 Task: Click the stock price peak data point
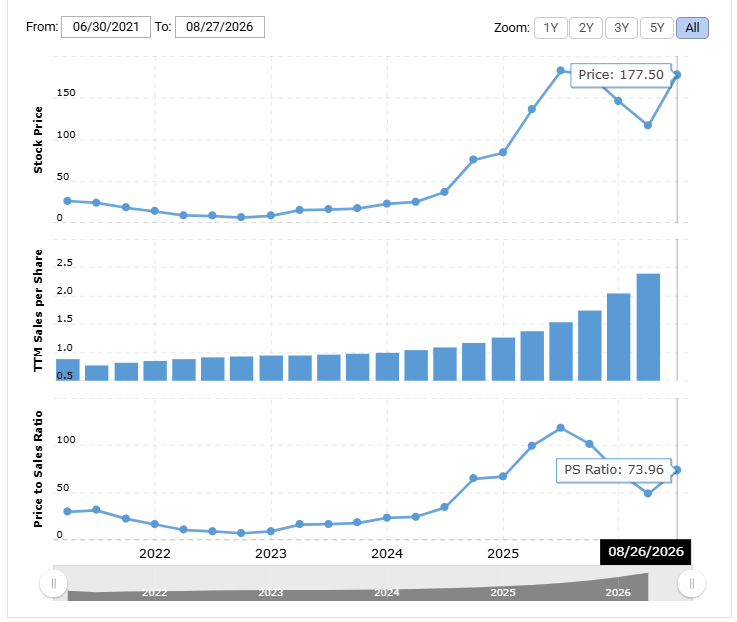(560, 71)
